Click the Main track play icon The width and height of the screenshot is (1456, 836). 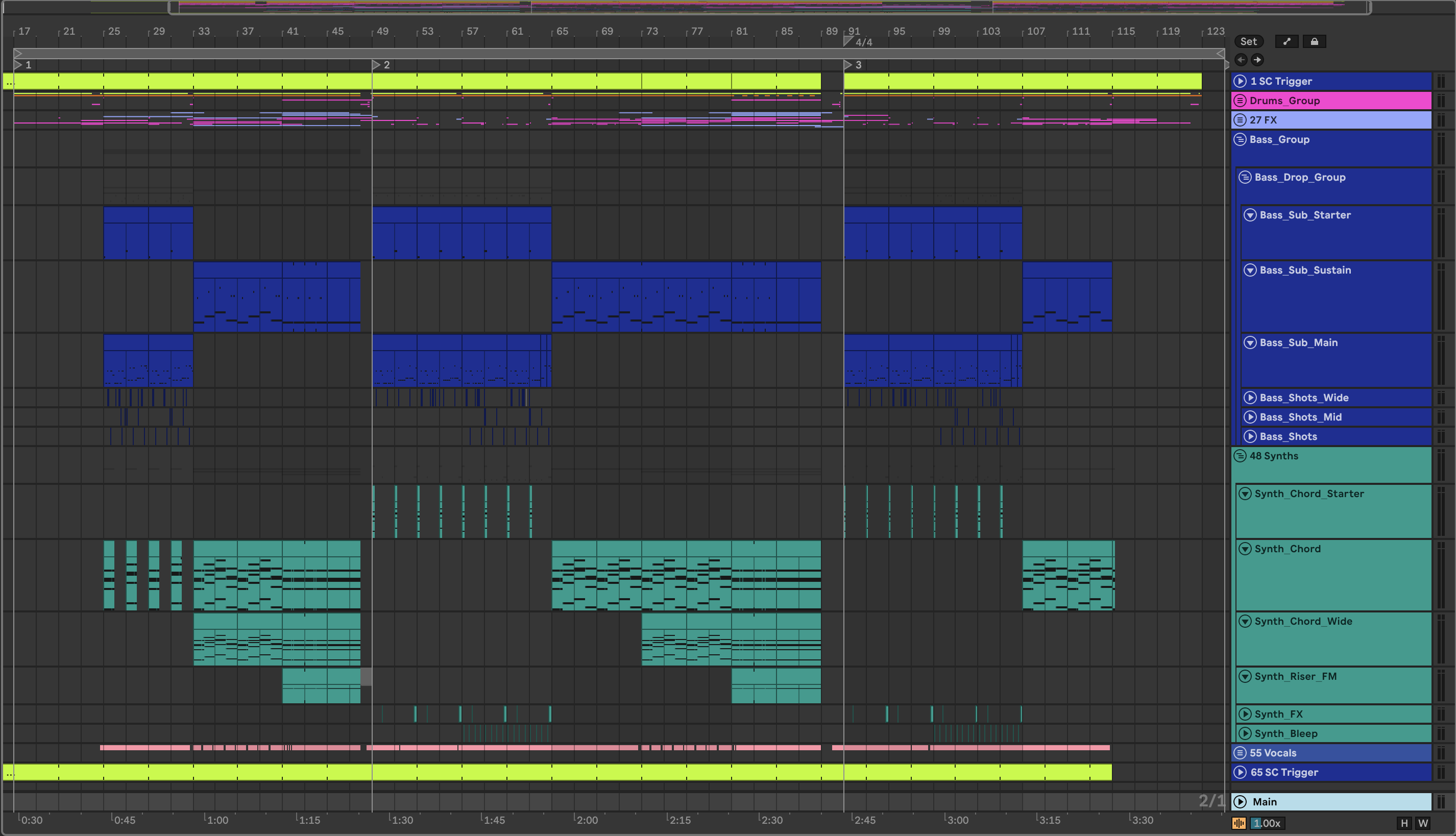click(x=1240, y=801)
